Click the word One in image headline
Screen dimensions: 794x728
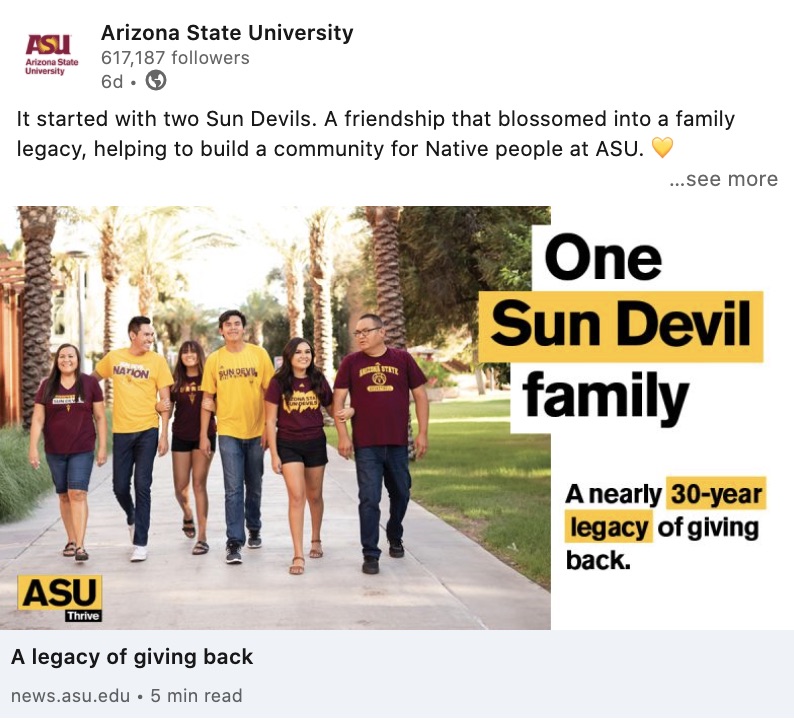point(603,257)
